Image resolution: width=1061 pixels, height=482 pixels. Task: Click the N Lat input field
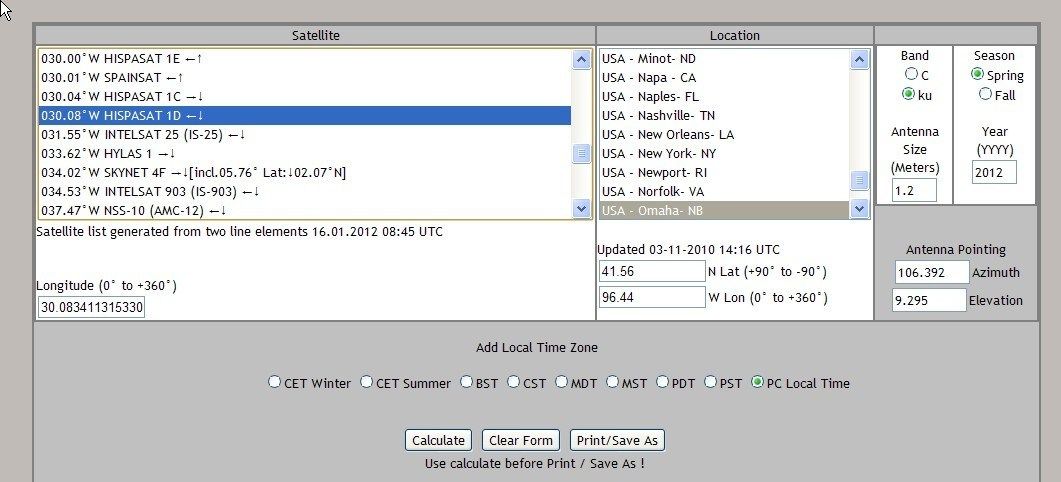[x=652, y=271]
